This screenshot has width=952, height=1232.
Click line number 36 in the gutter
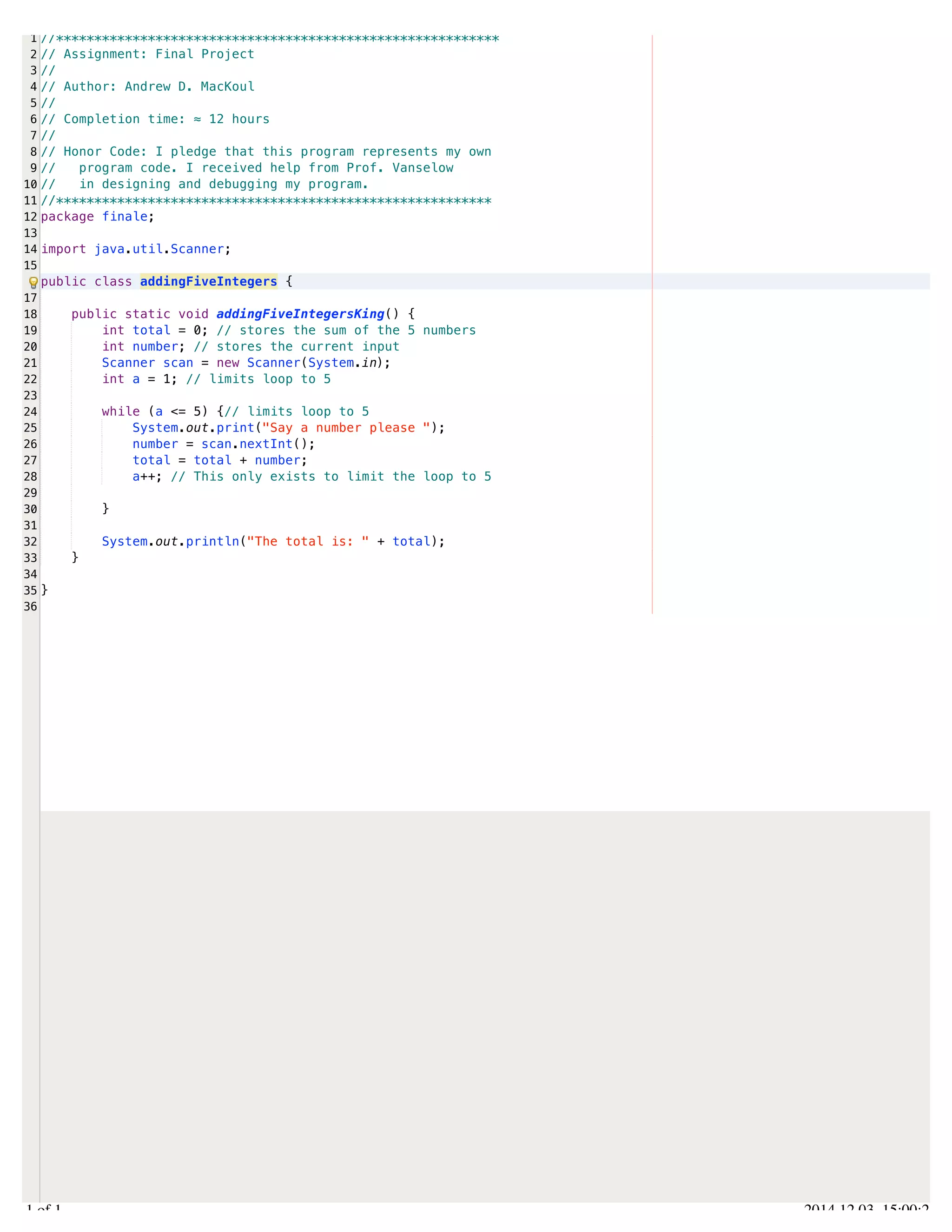(31, 606)
